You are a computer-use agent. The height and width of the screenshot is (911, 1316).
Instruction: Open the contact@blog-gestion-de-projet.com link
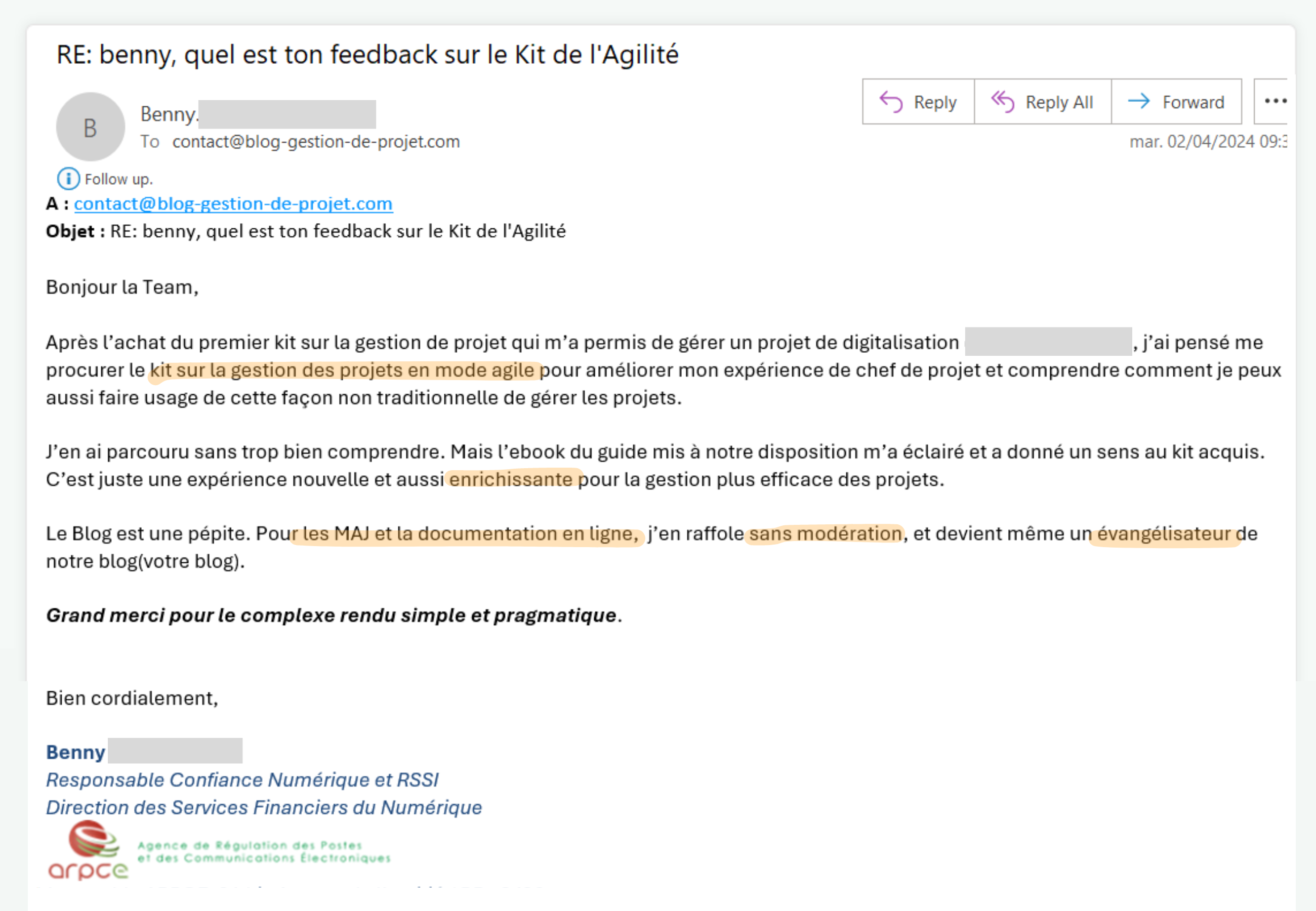(233, 203)
